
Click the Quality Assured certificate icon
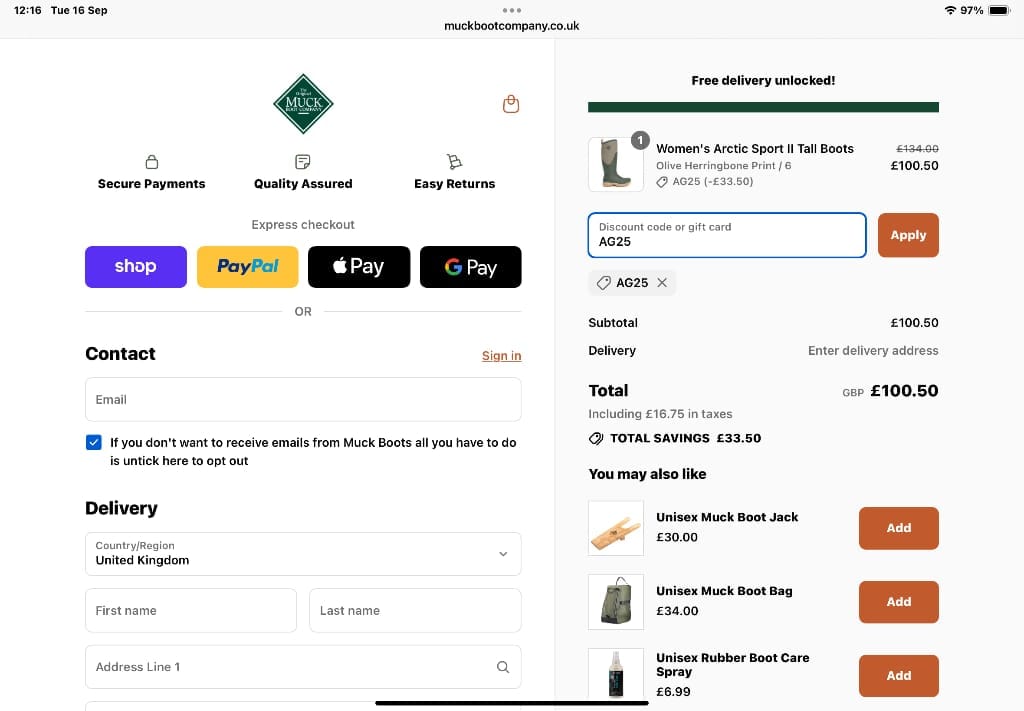[x=303, y=161]
